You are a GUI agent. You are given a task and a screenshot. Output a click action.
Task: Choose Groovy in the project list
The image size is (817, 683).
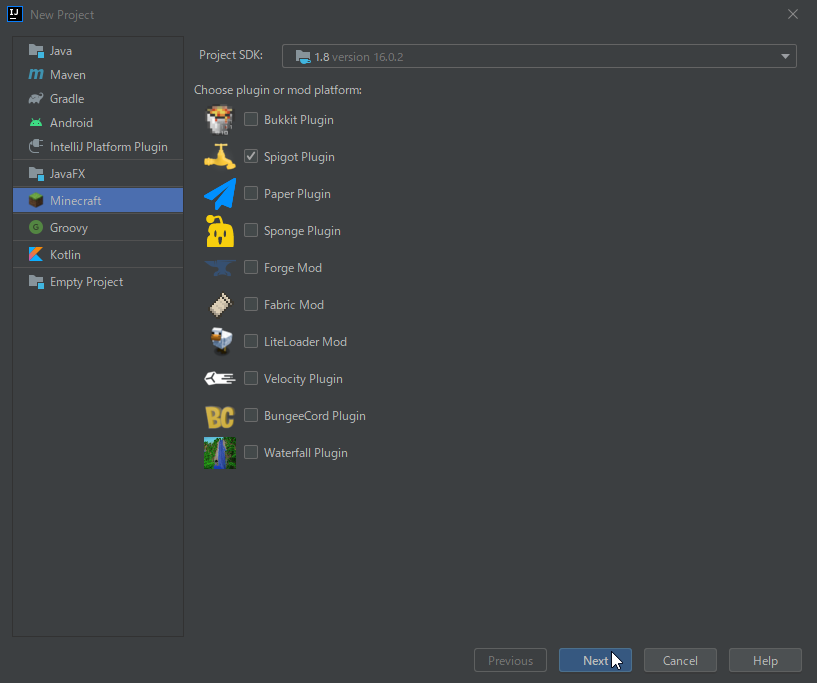click(98, 228)
